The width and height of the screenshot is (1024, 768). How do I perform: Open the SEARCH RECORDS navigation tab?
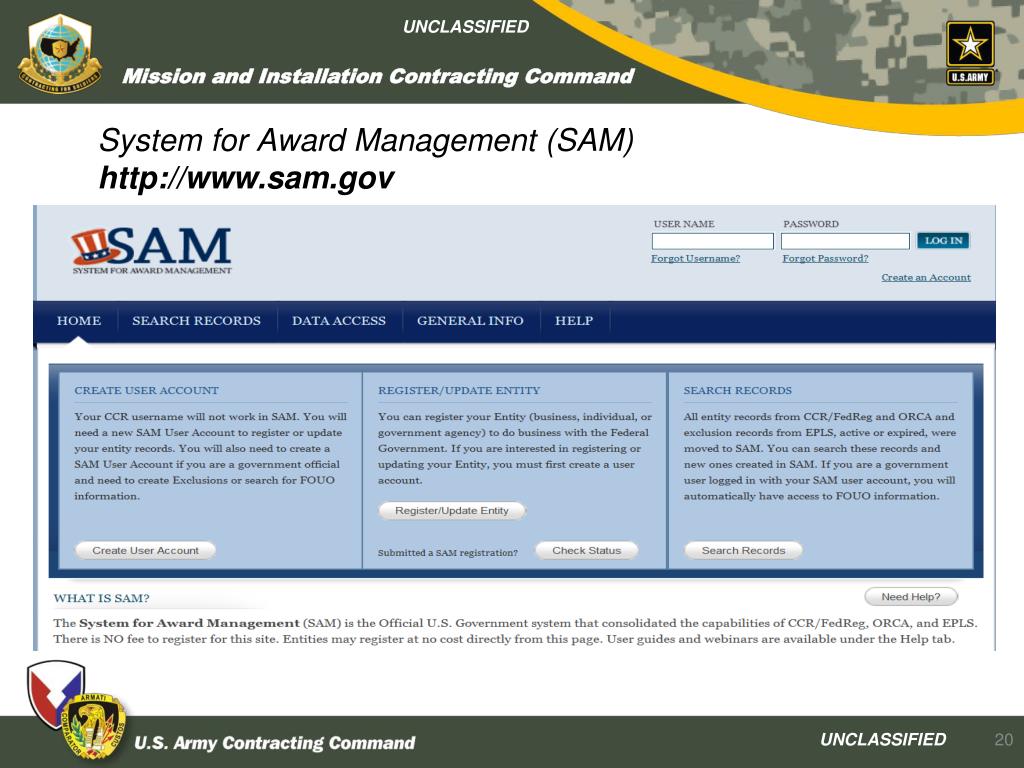point(197,321)
